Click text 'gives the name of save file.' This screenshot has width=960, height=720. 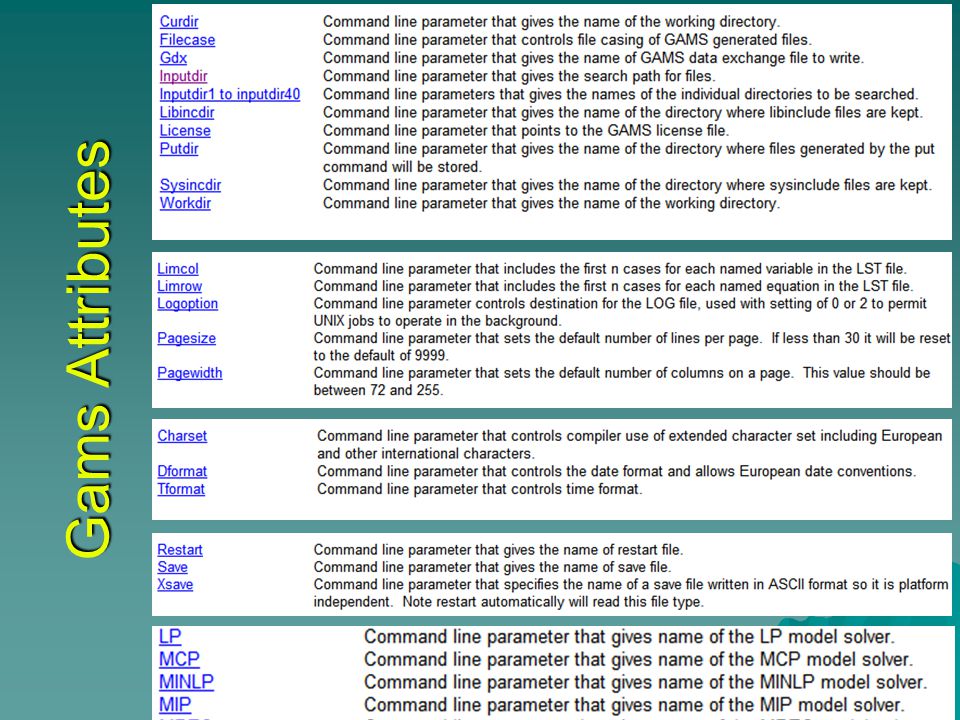[585, 567]
